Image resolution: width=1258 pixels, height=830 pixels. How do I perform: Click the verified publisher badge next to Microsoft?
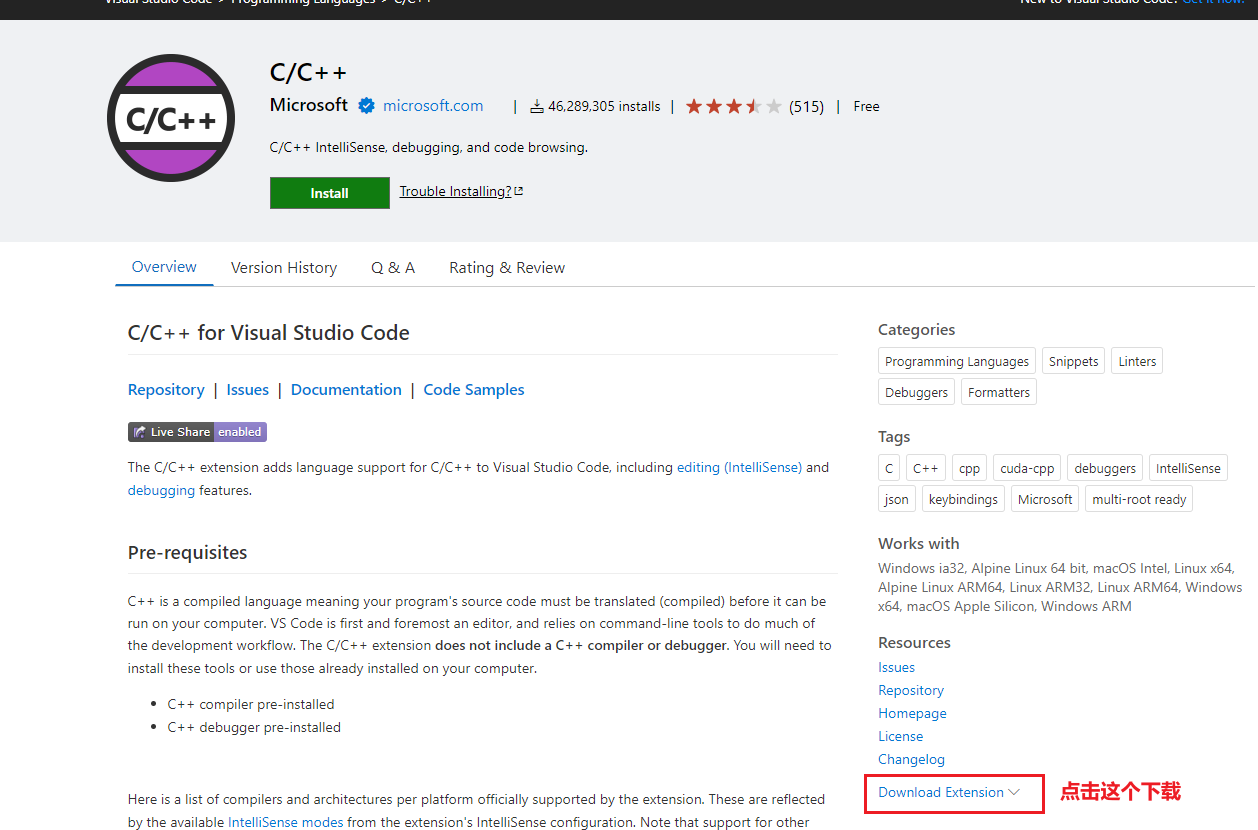[367, 106]
